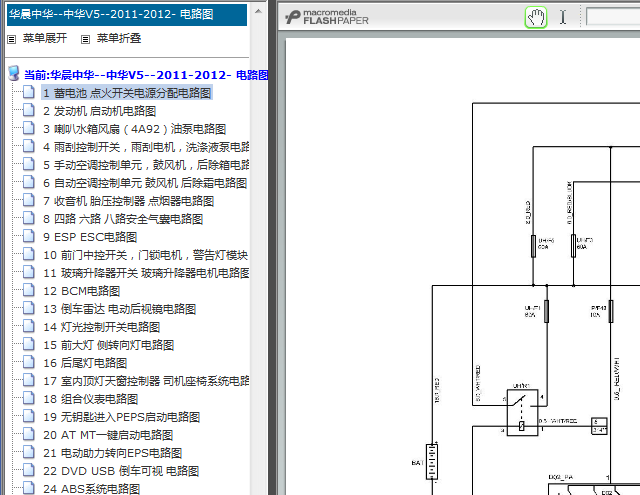
Task: Open 21 电动助力转向EPS电路图
Action: pyautogui.click(x=113, y=453)
